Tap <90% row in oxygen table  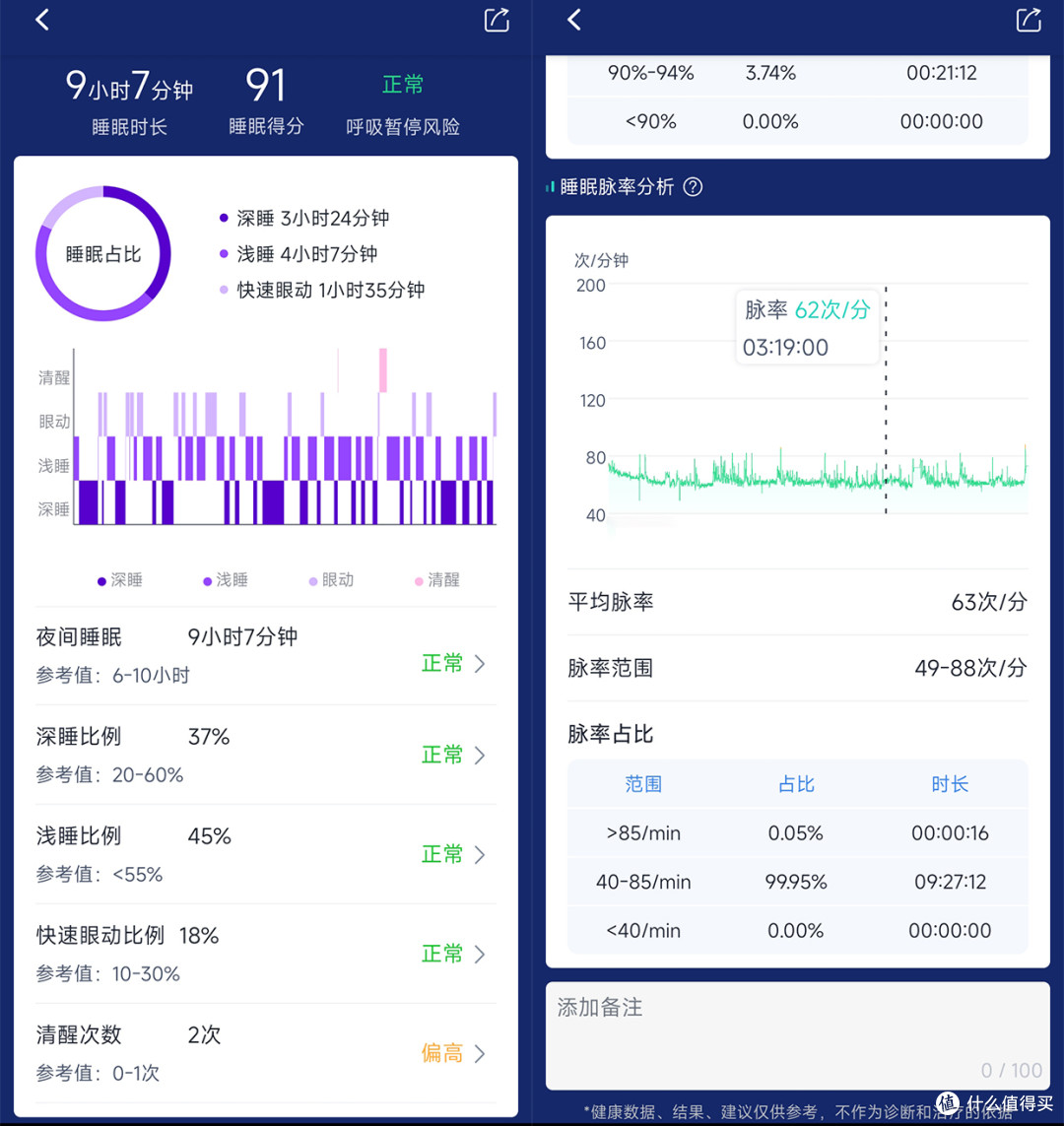tap(798, 121)
